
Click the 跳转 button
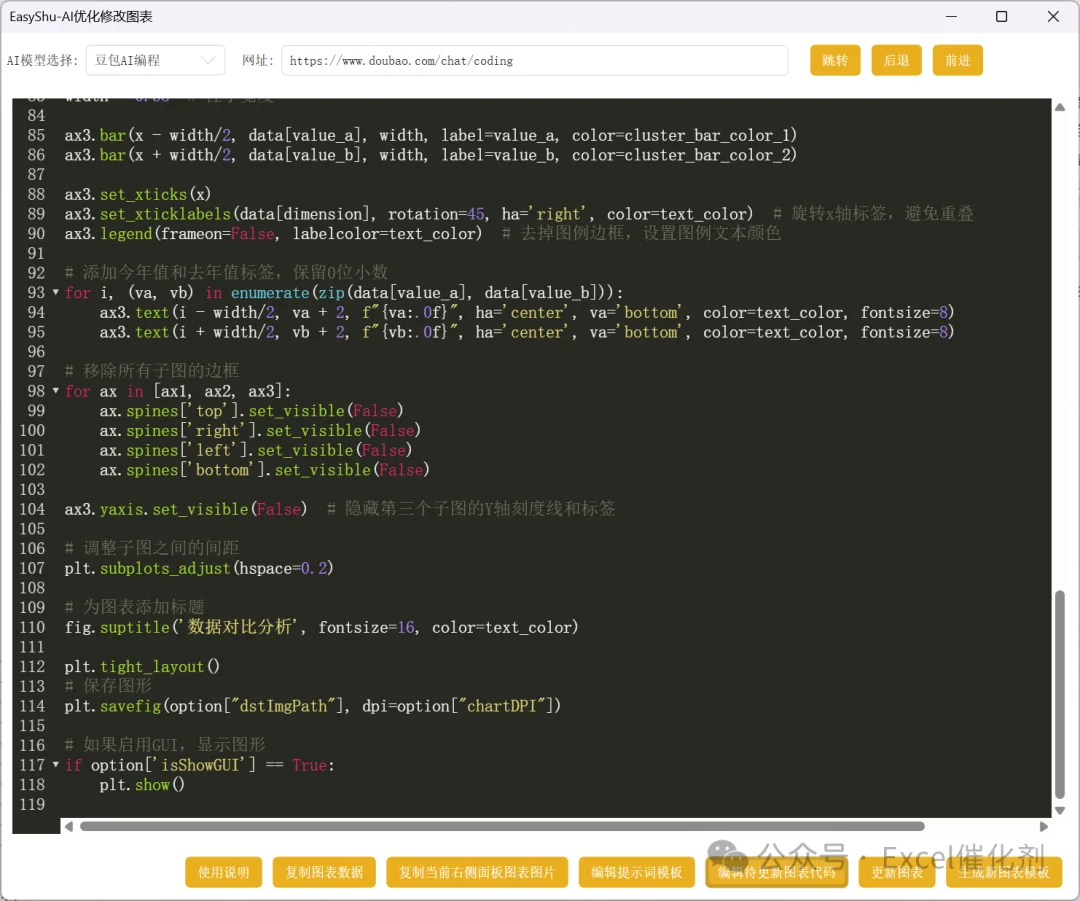835,61
